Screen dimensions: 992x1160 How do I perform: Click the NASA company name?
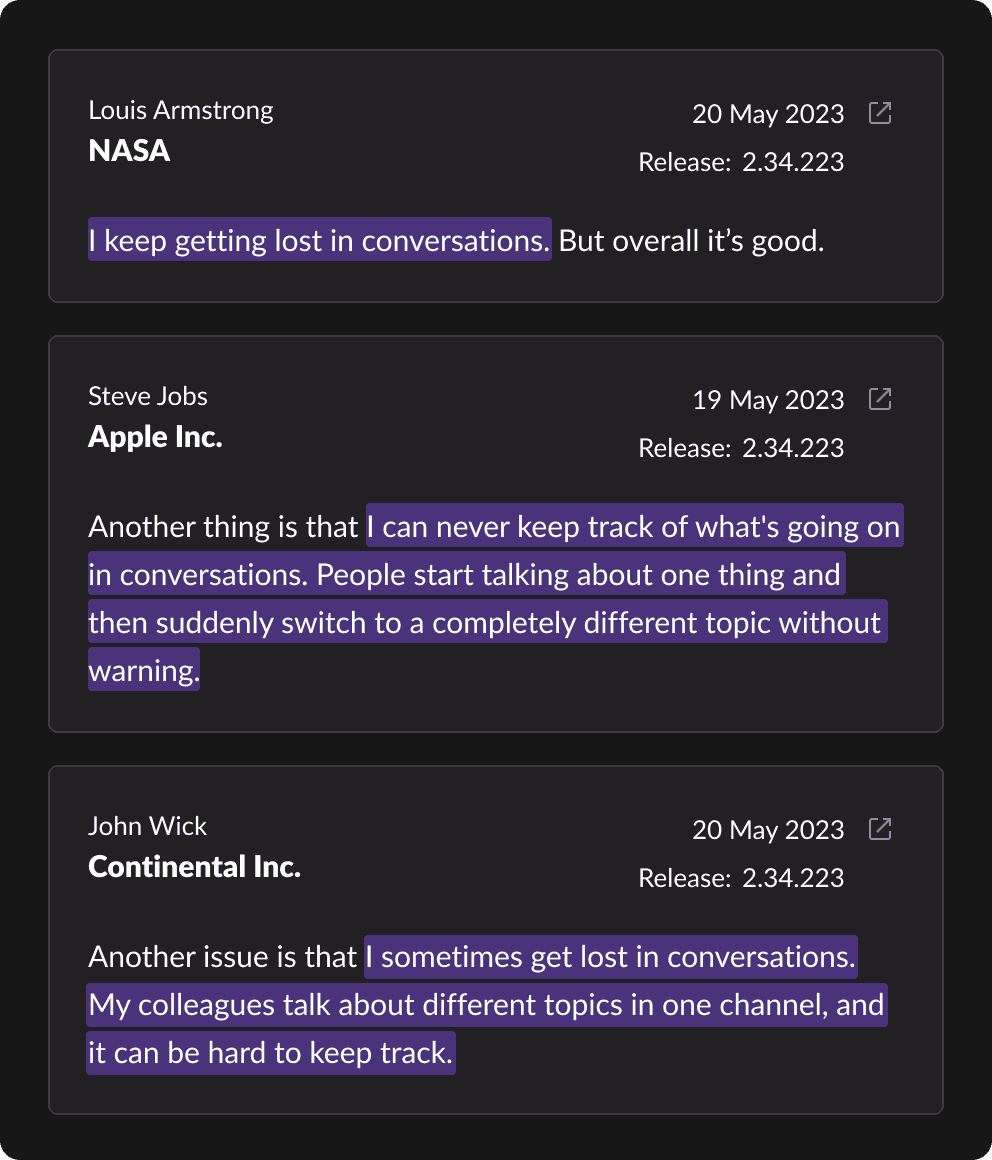(129, 151)
